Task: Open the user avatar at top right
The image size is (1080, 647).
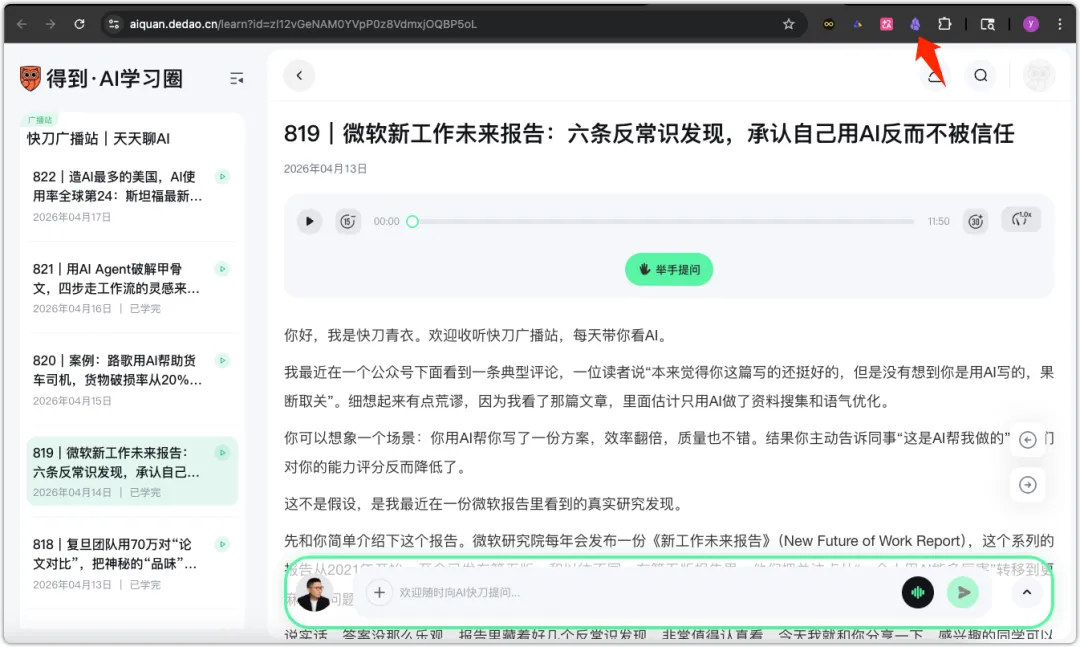Action: point(1039,76)
